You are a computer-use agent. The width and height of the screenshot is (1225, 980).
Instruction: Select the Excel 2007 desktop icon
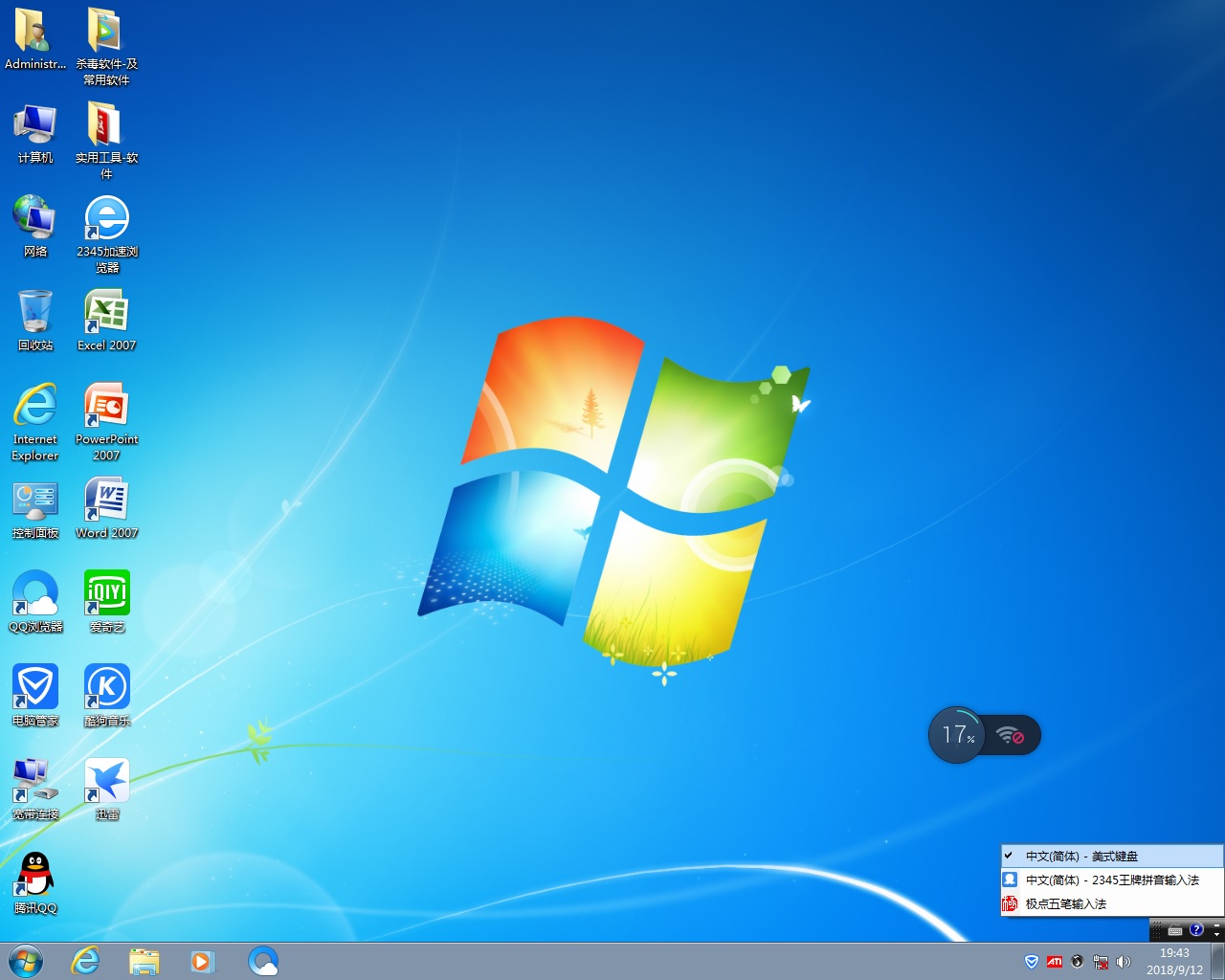click(106, 313)
